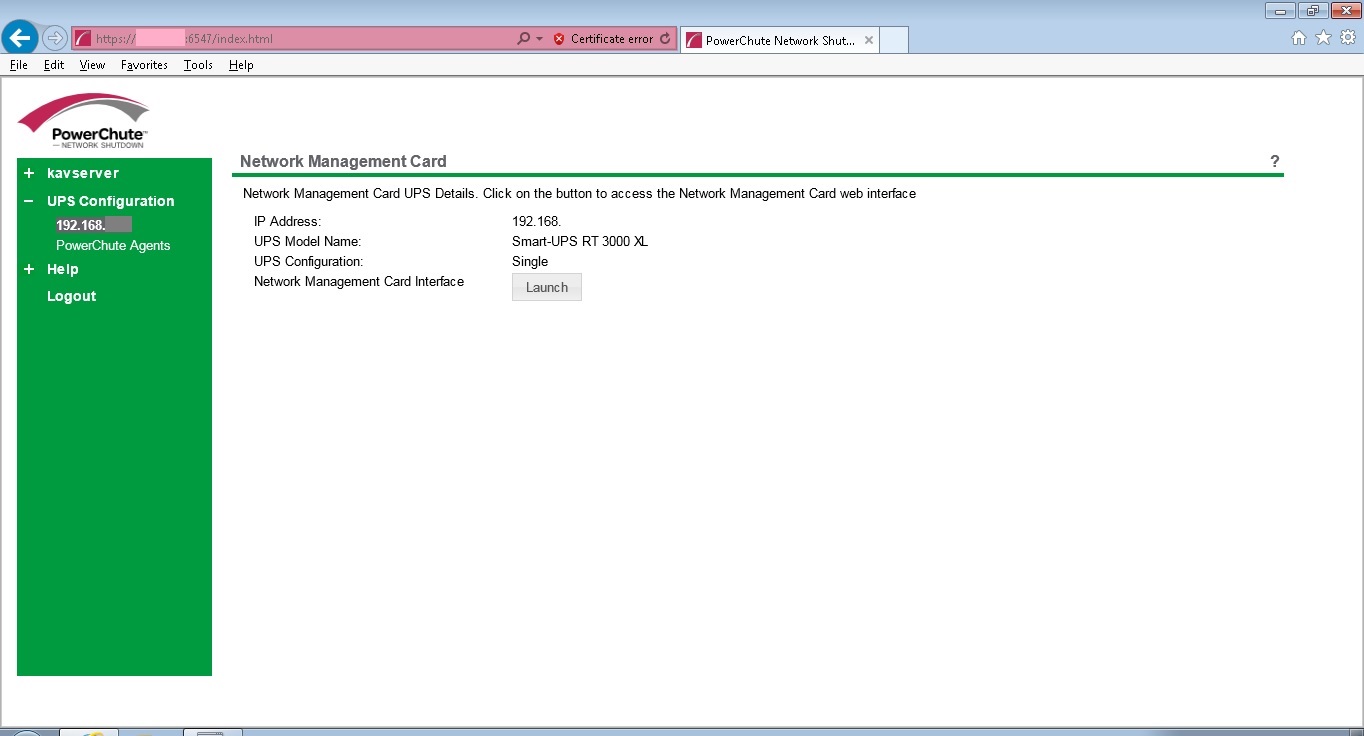Screen dimensions: 1364x736
Task: Expand the kavserver plus icon
Action: [x=29, y=173]
